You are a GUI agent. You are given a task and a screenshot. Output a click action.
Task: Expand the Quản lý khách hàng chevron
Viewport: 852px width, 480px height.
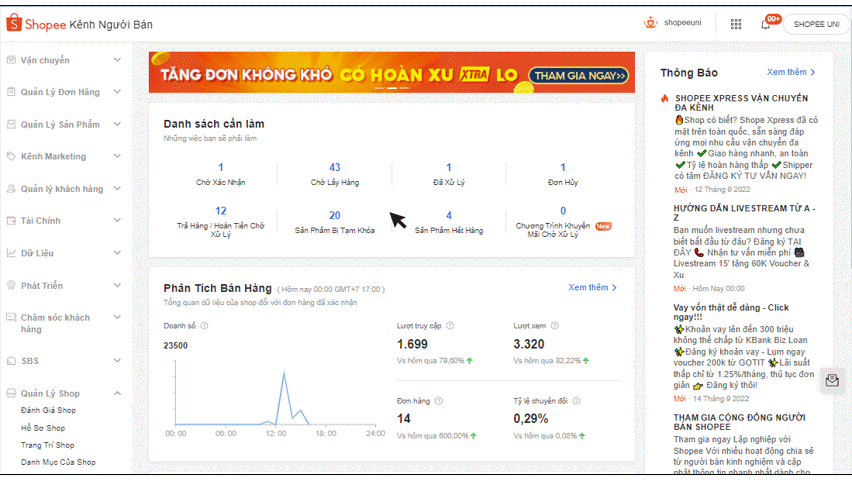click(x=117, y=189)
